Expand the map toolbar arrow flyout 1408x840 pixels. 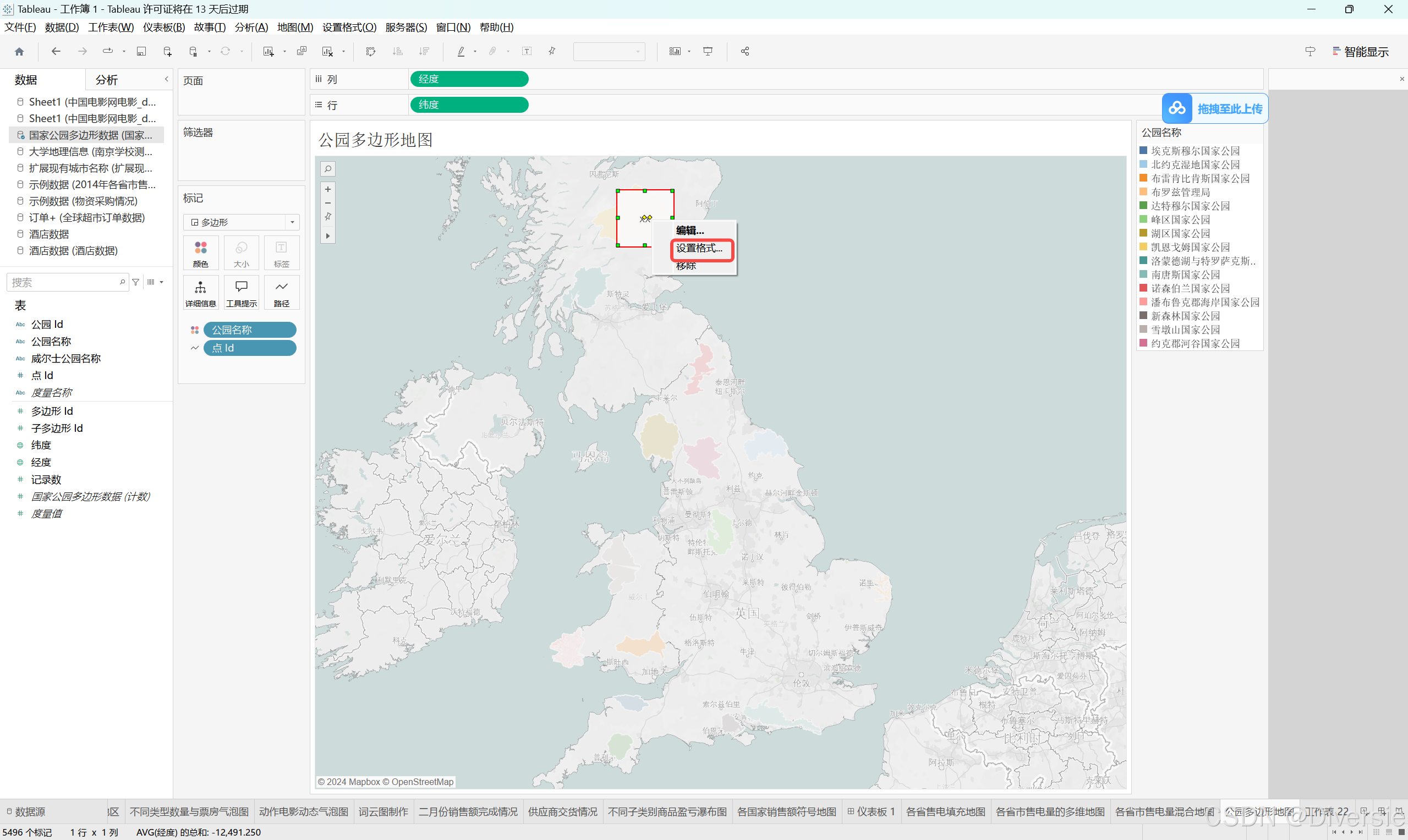(x=328, y=236)
